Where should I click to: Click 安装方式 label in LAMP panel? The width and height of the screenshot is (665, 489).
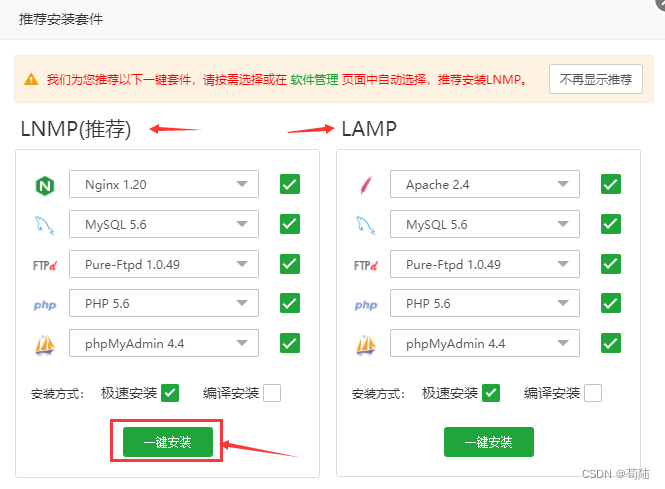click(378, 394)
